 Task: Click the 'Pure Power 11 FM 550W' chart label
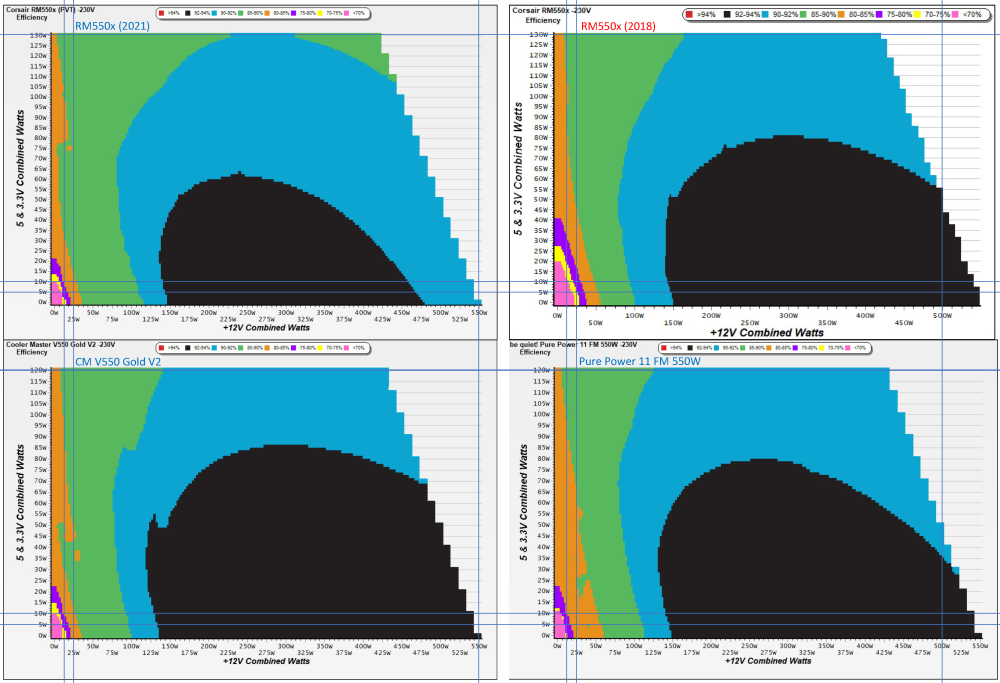pyautogui.click(x=640, y=361)
